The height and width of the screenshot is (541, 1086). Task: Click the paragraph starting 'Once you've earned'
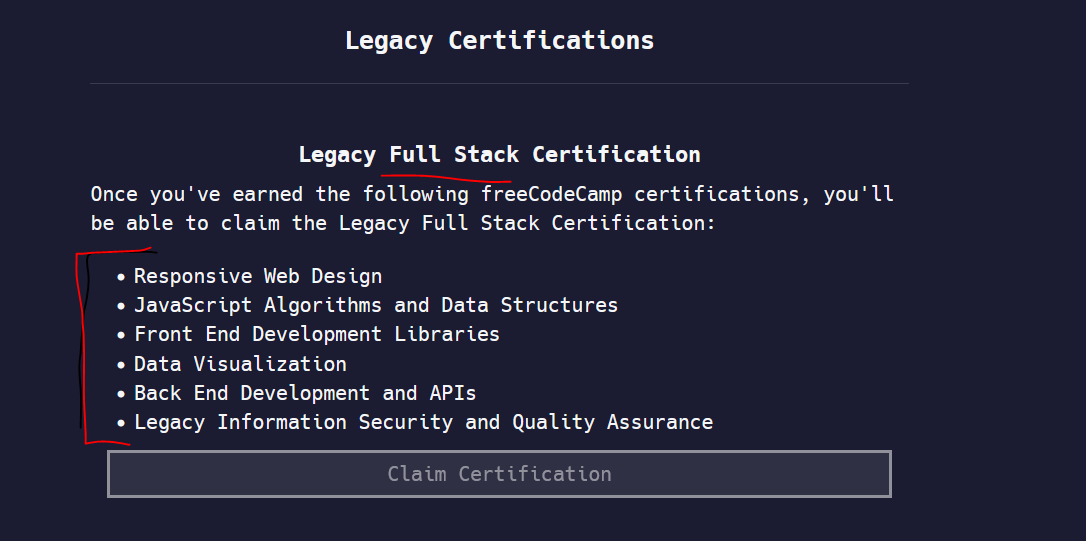pos(492,209)
